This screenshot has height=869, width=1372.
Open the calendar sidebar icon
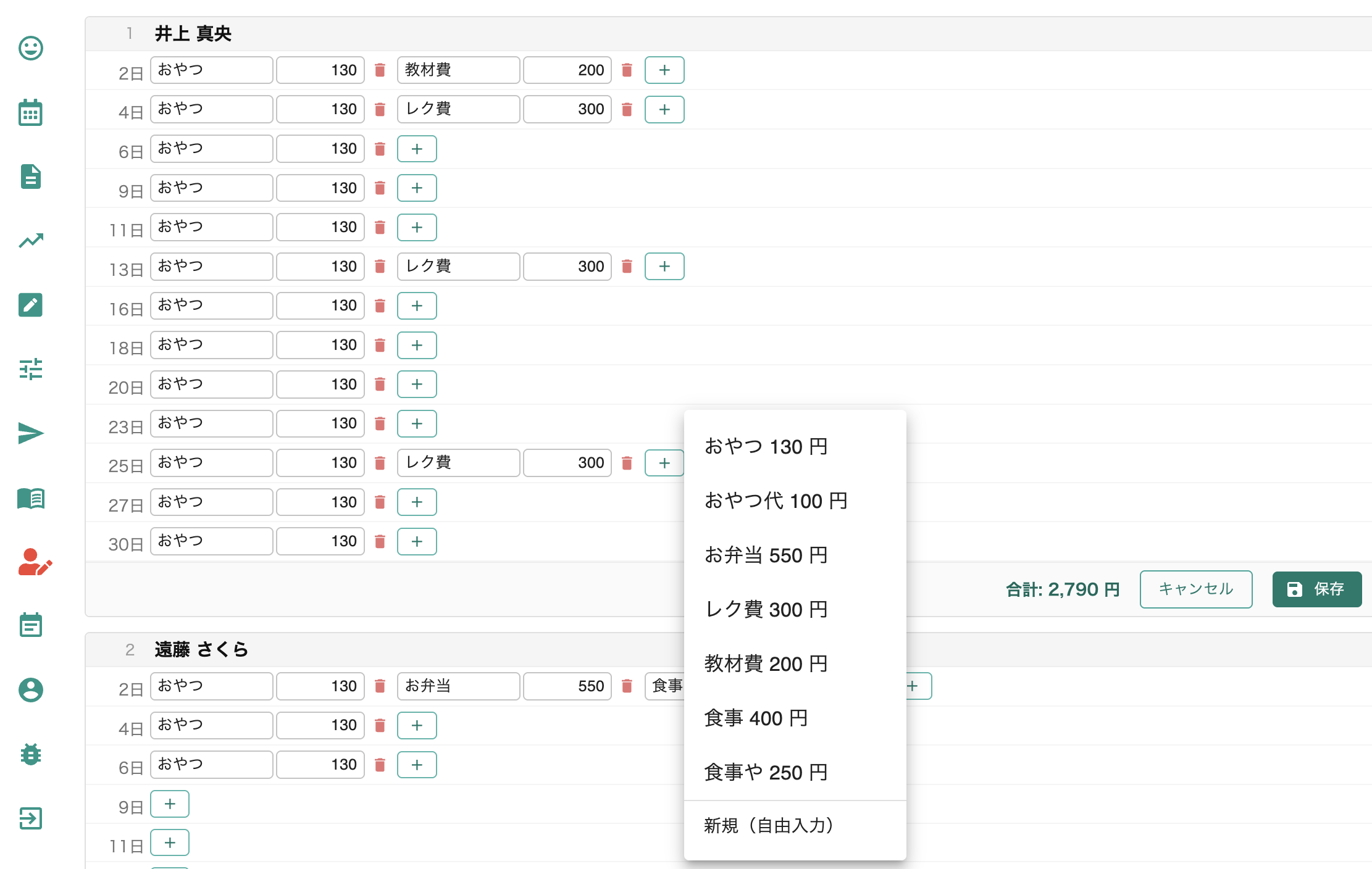(x=30, y=112)
